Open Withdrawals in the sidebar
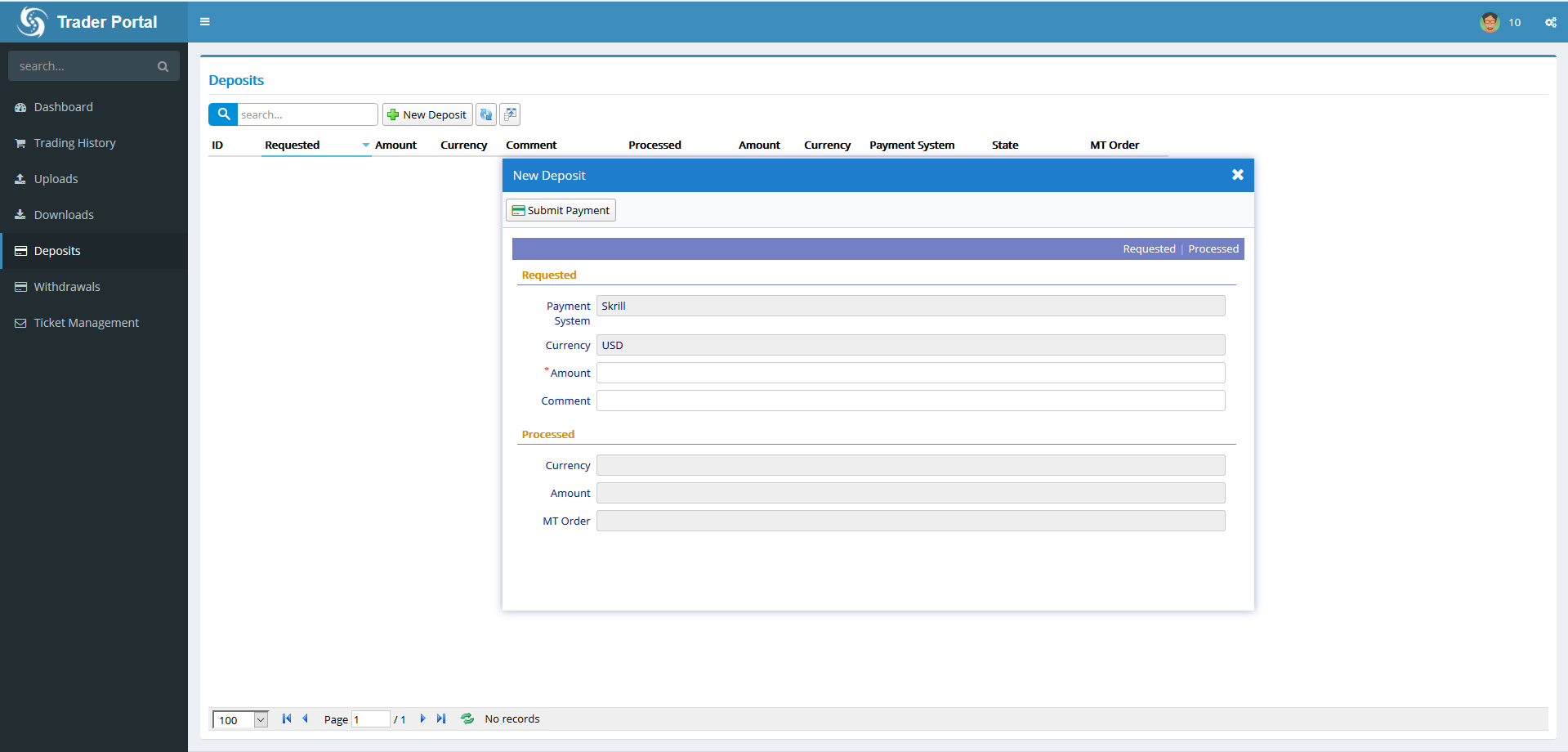The image size is (1568, 752). click(x=67, y=287)
